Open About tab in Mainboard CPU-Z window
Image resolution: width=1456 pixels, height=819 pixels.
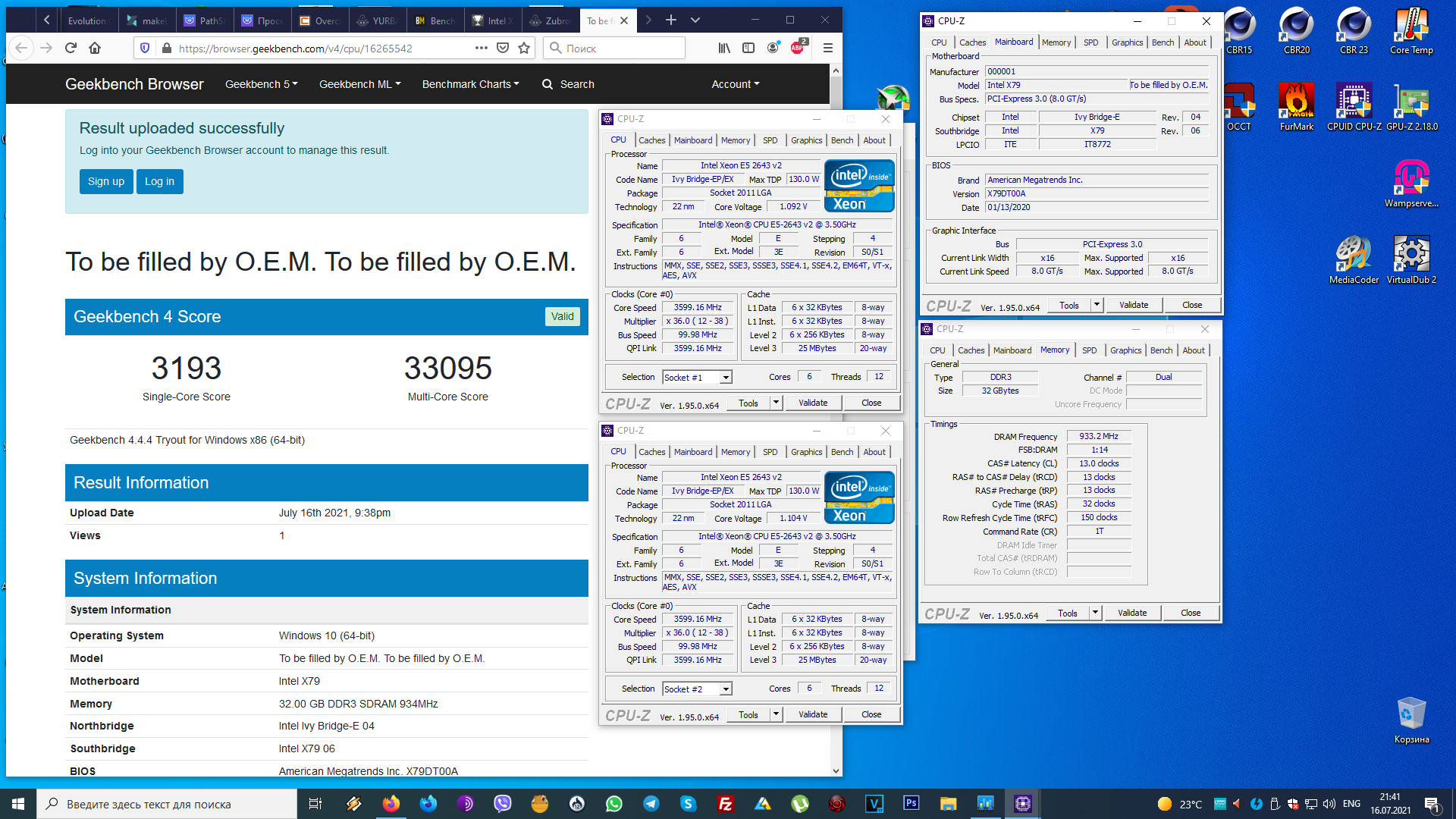point(1195,42)
